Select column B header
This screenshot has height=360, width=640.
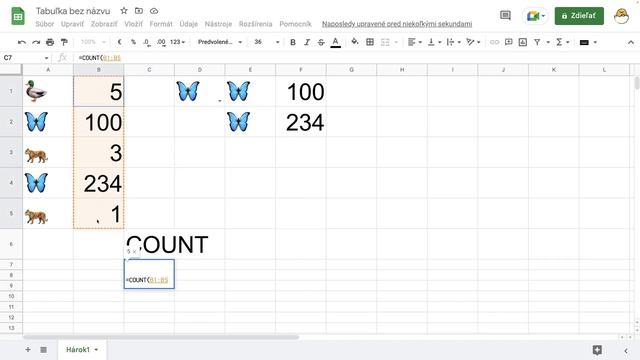pos(99,70)
